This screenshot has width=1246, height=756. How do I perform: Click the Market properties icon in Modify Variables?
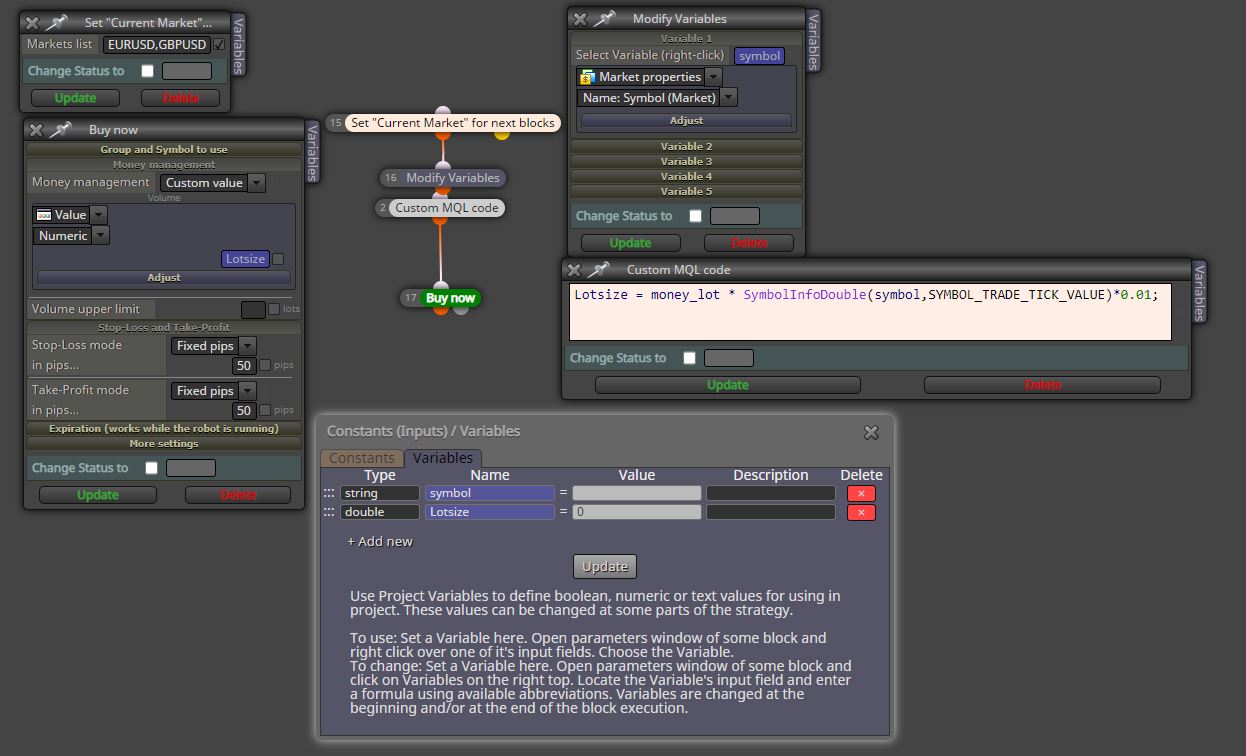(x=587, y=77)
